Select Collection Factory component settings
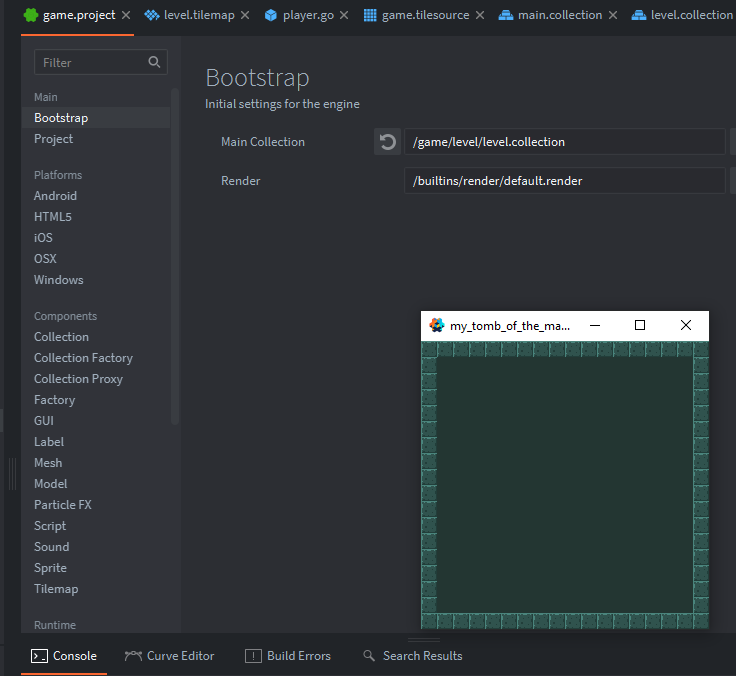This screenshot has width=736, height=676. coord(83,358)
